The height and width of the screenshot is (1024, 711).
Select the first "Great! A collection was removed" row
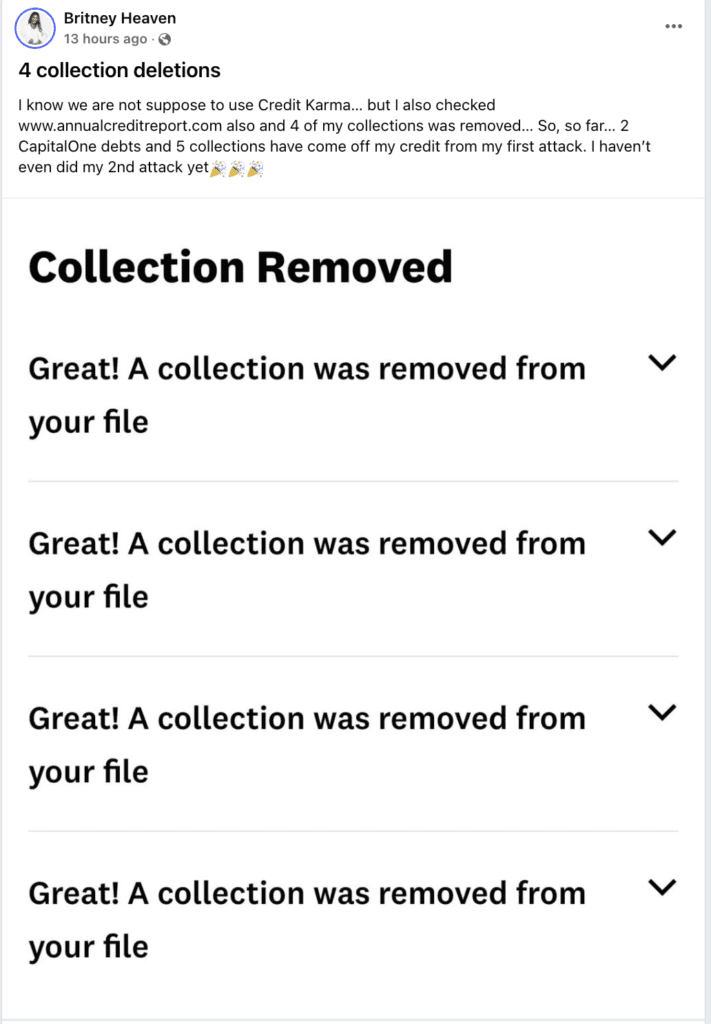[x=307, y=395]
